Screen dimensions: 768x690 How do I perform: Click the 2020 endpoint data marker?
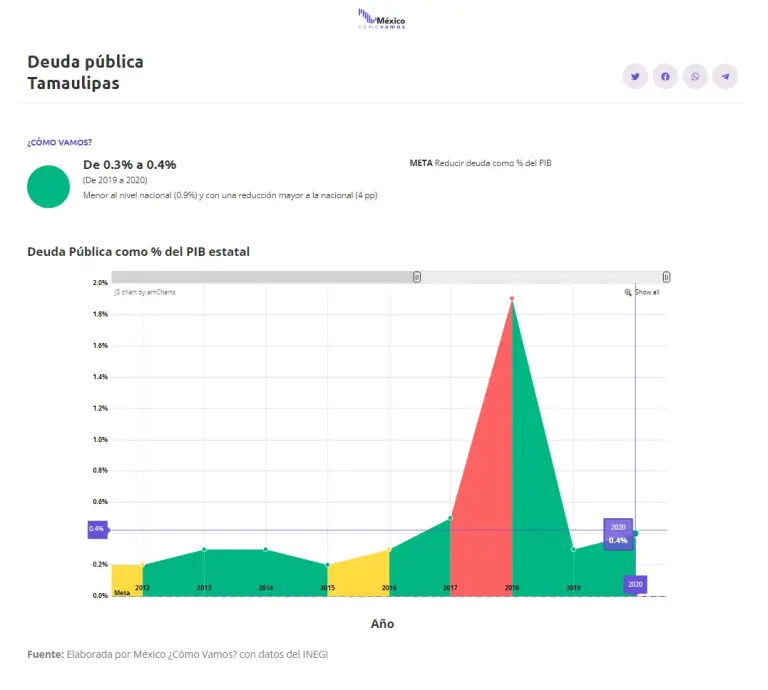(635, 533)
